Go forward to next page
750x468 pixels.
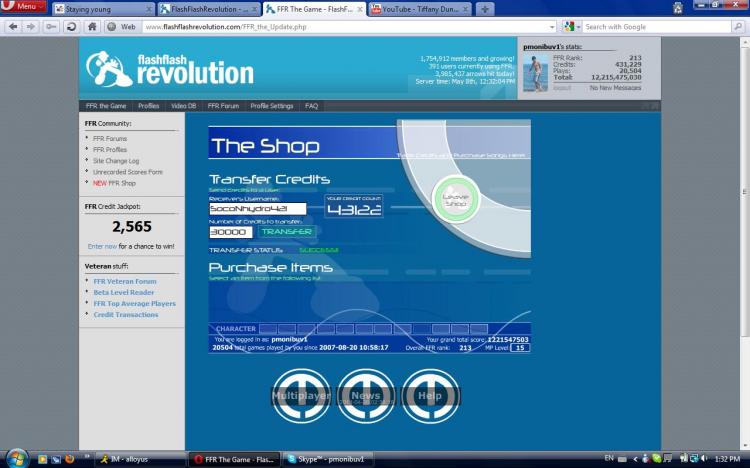coord(31,27)
